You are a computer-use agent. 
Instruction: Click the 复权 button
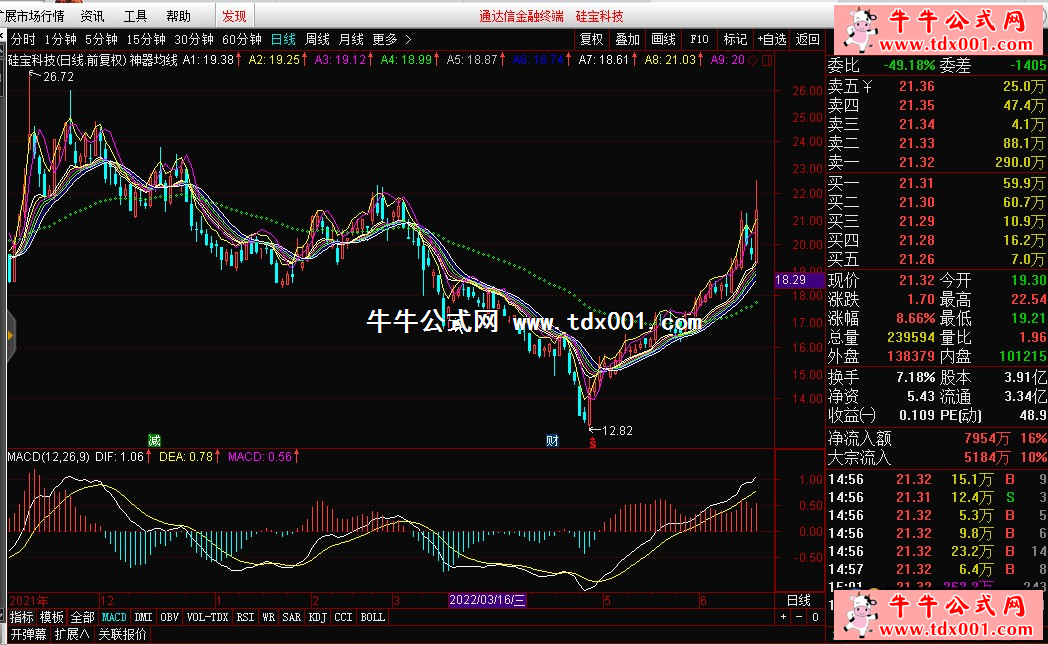coord(592,39)
